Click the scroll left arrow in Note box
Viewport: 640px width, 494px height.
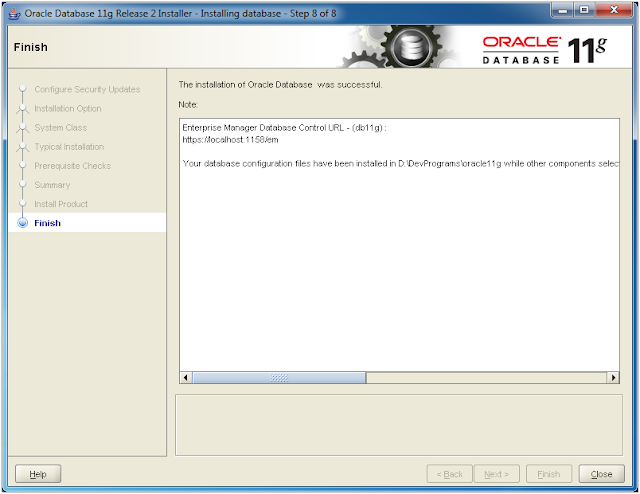[186, 378]
